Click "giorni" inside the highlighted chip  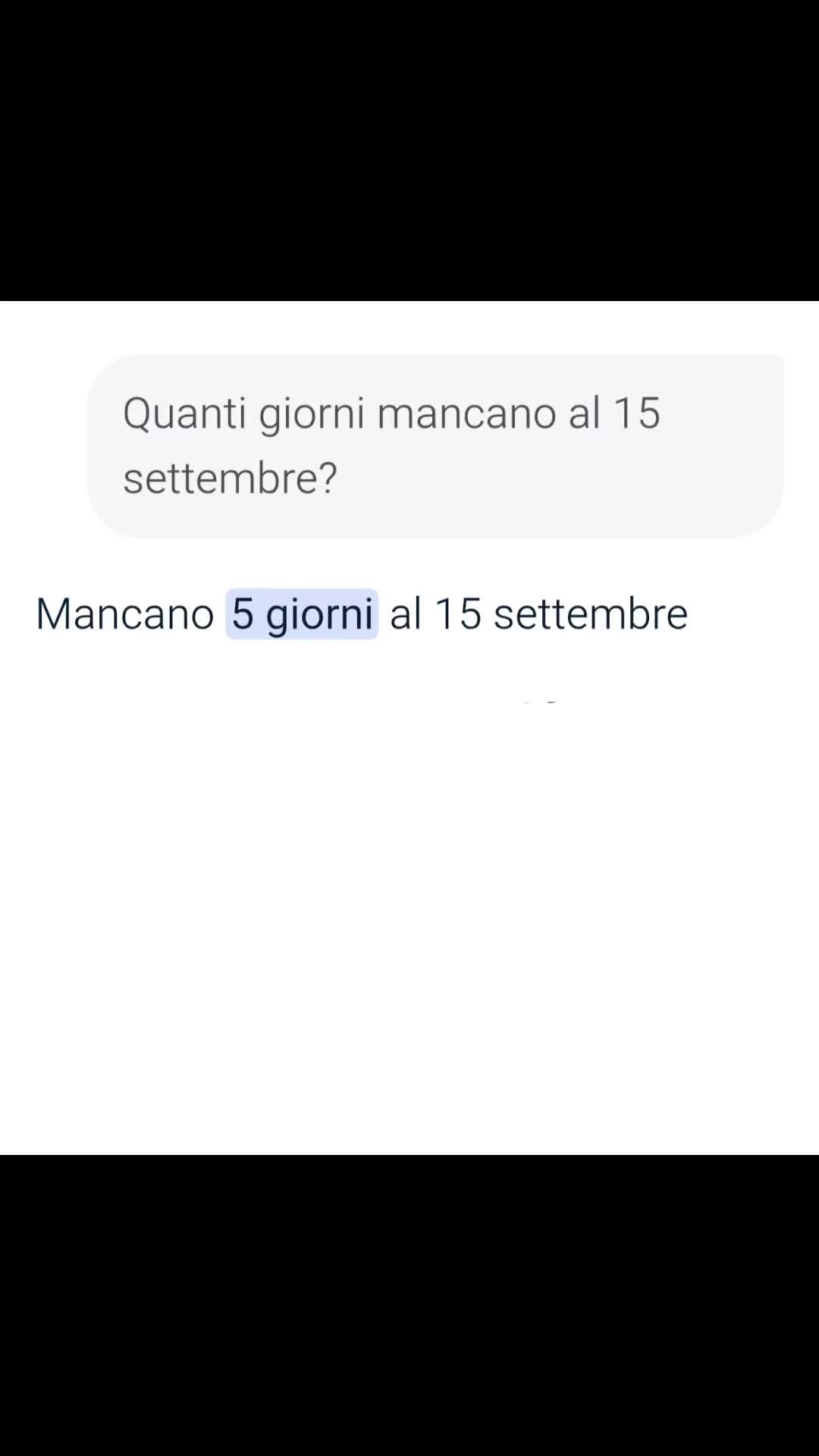319,616
